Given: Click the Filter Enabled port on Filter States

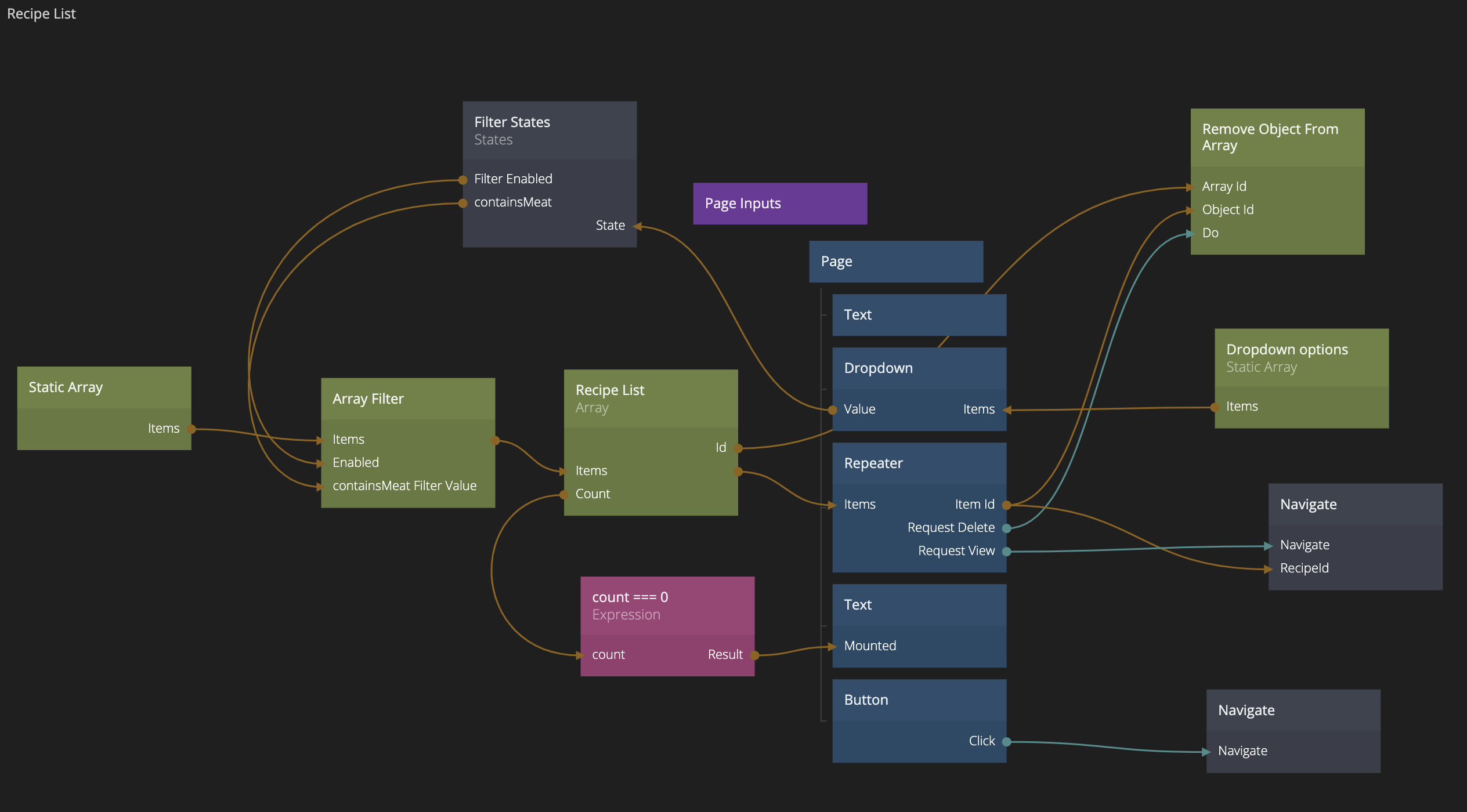Looking at the screenshot, I should click(462, 180).
